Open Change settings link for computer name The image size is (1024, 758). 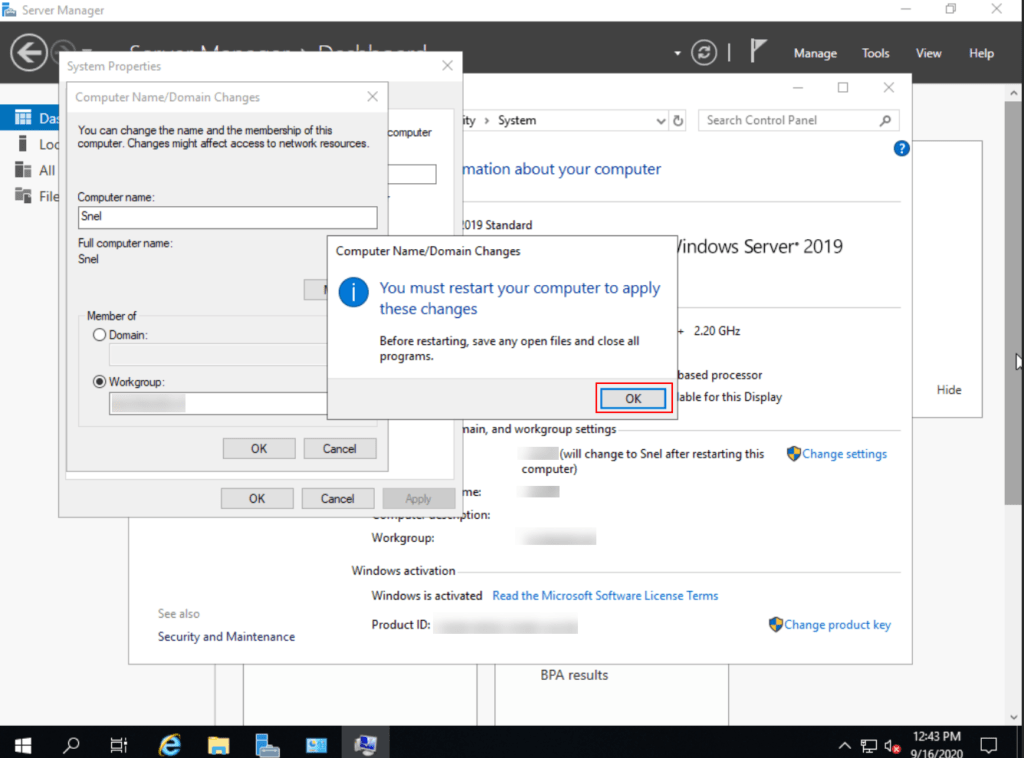pyautogui.click(x=843, y=453)
